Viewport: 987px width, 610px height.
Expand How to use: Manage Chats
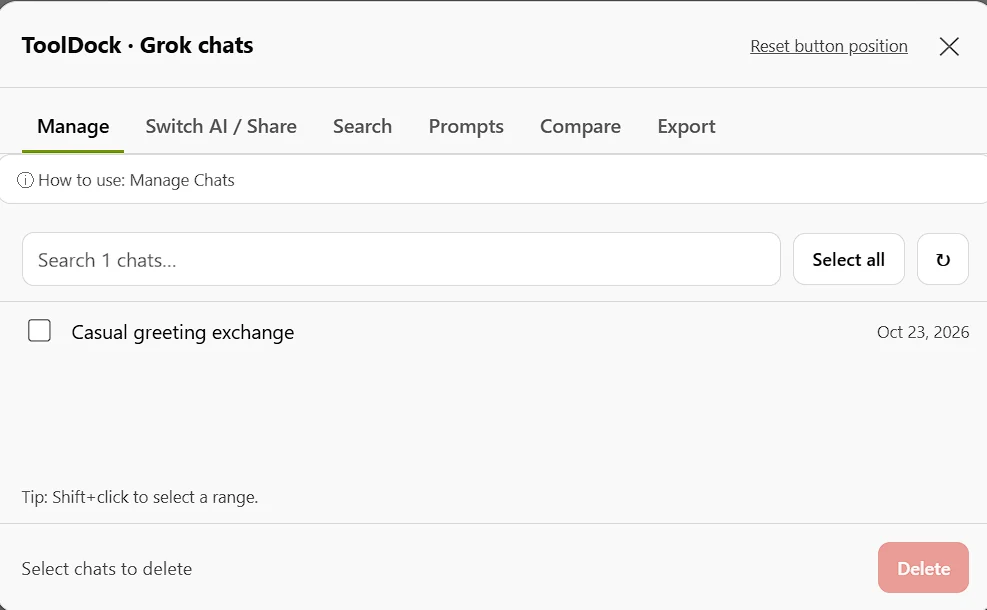494,180
